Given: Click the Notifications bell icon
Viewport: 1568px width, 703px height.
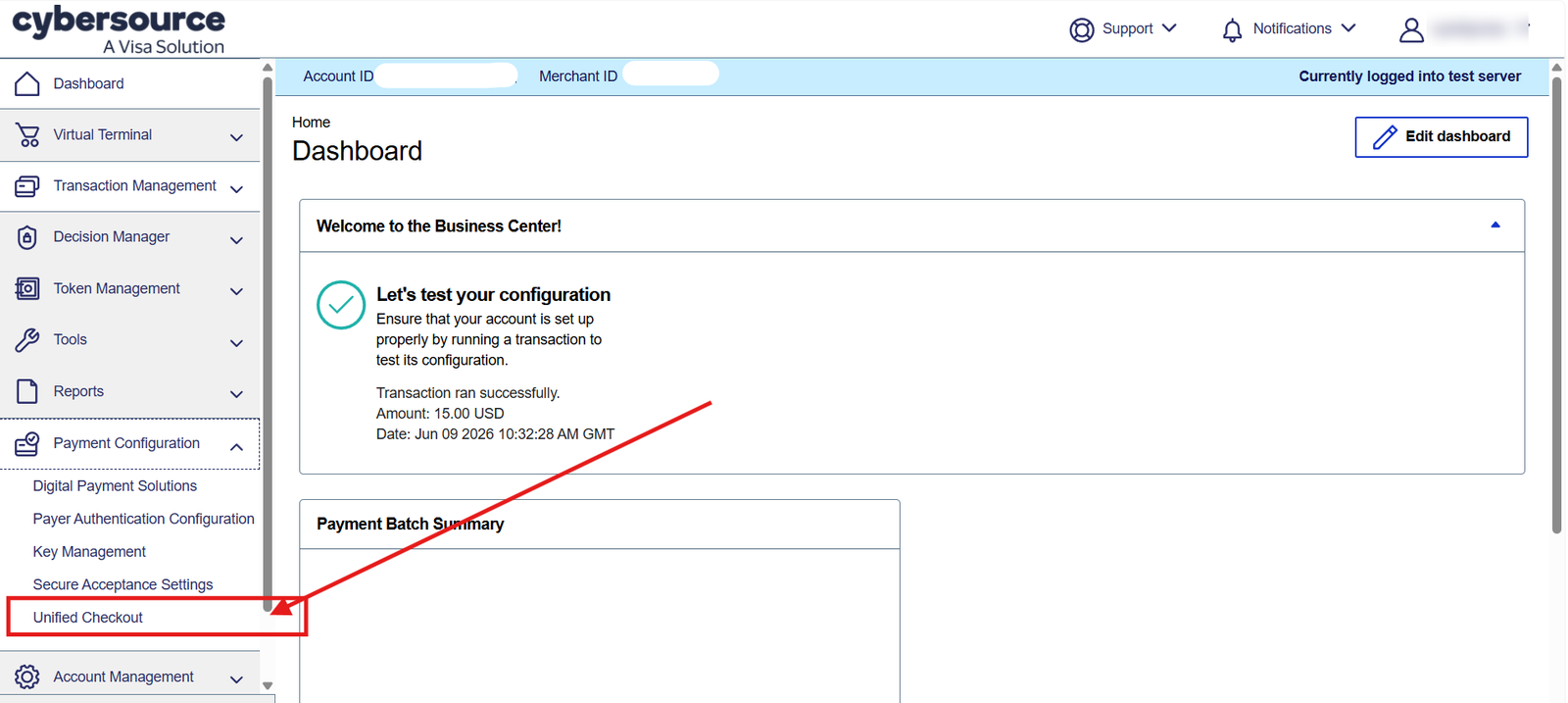Looking at the screenshot, I should pyautogui.click(x=1233, y=30).
